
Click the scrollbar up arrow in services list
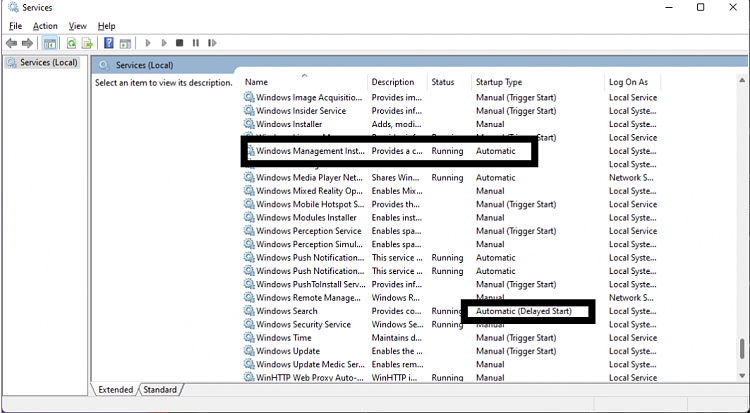(742, 80)
